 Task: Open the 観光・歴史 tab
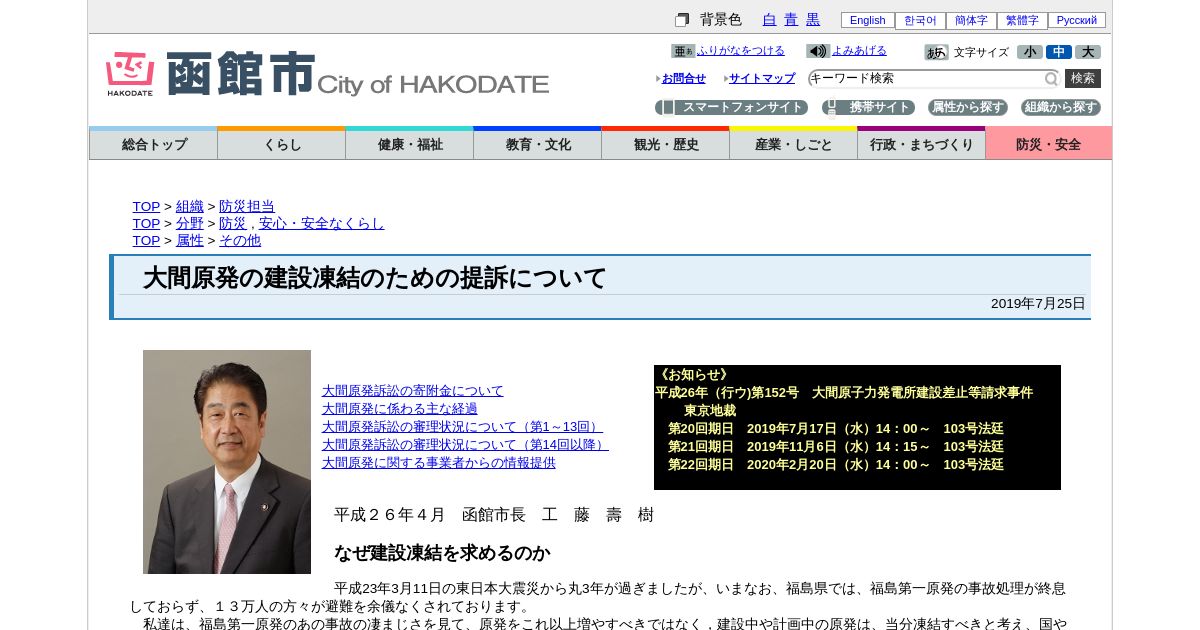(x=665, y=144)
